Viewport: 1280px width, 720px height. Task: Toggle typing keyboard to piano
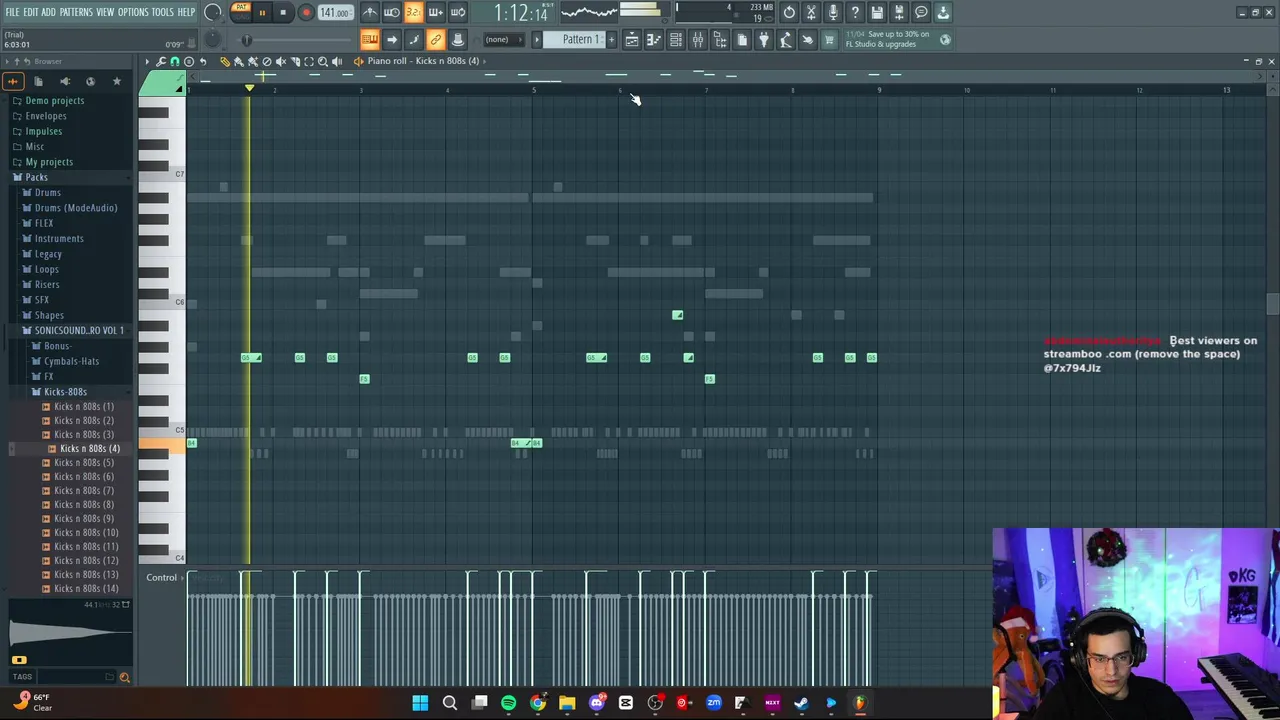pyautogui.click(x=369, y=40)
